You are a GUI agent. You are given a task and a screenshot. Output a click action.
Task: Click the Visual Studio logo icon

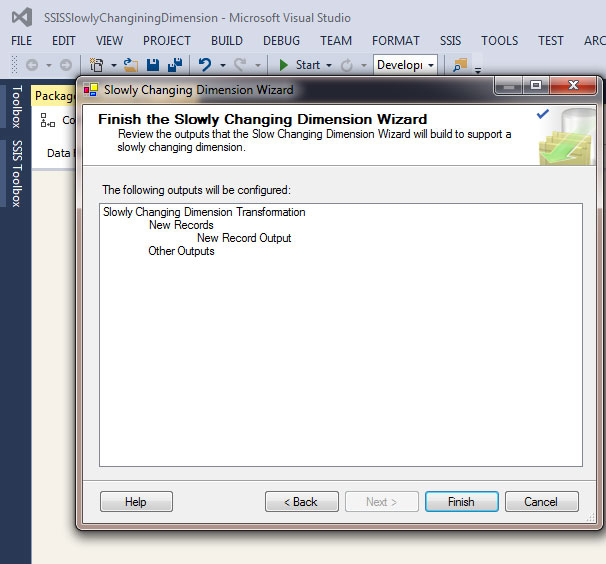tap(22, 18)
